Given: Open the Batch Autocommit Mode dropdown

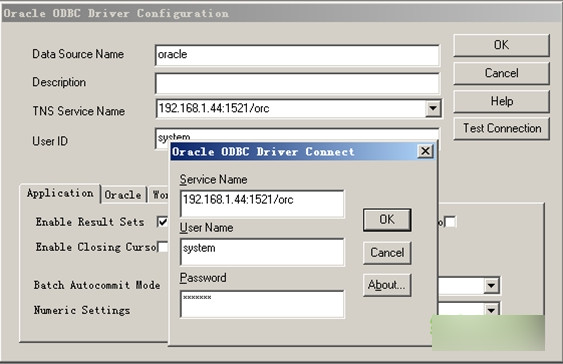Looking at the screenshot, I should click(x=491, y=286).
